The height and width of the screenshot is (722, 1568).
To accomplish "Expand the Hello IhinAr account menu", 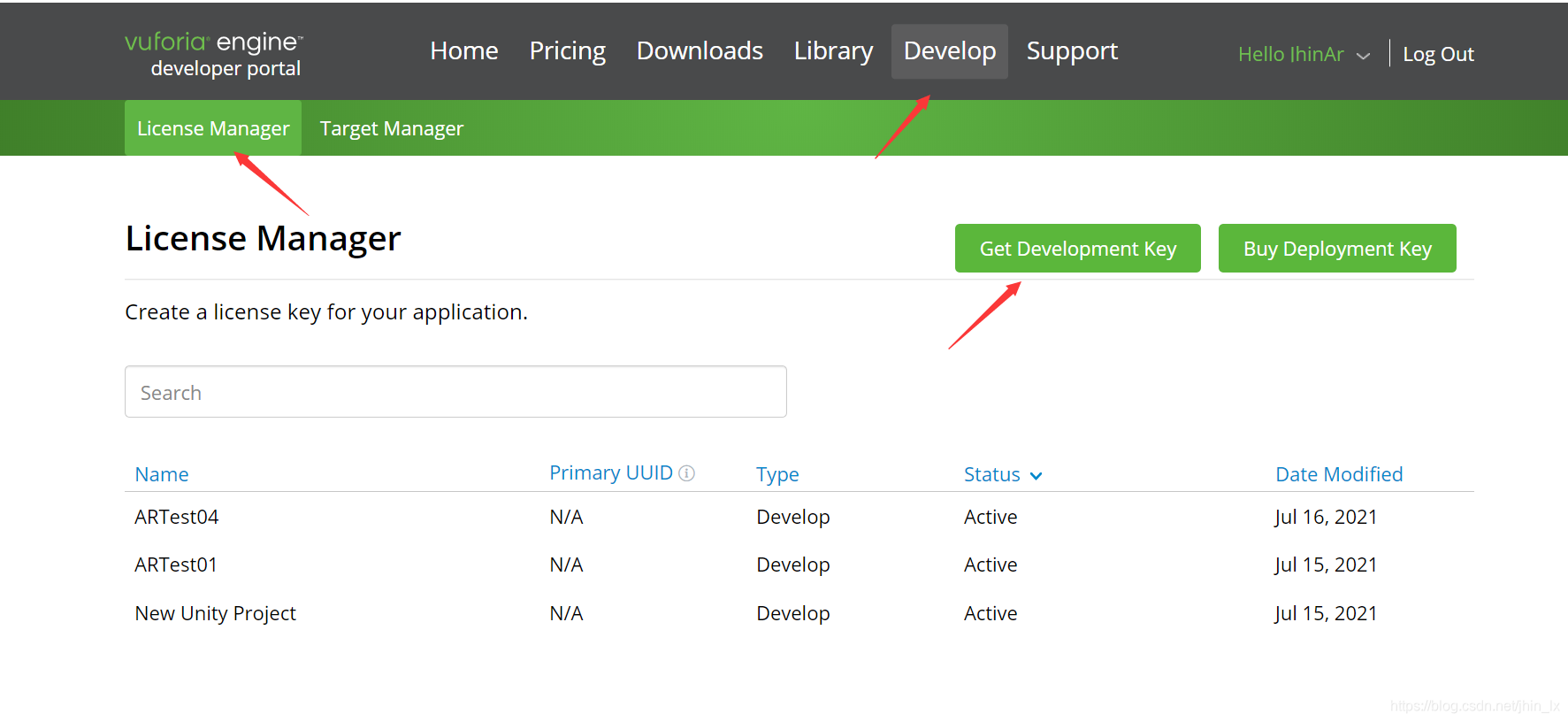I will click(x=1304, y=55).
